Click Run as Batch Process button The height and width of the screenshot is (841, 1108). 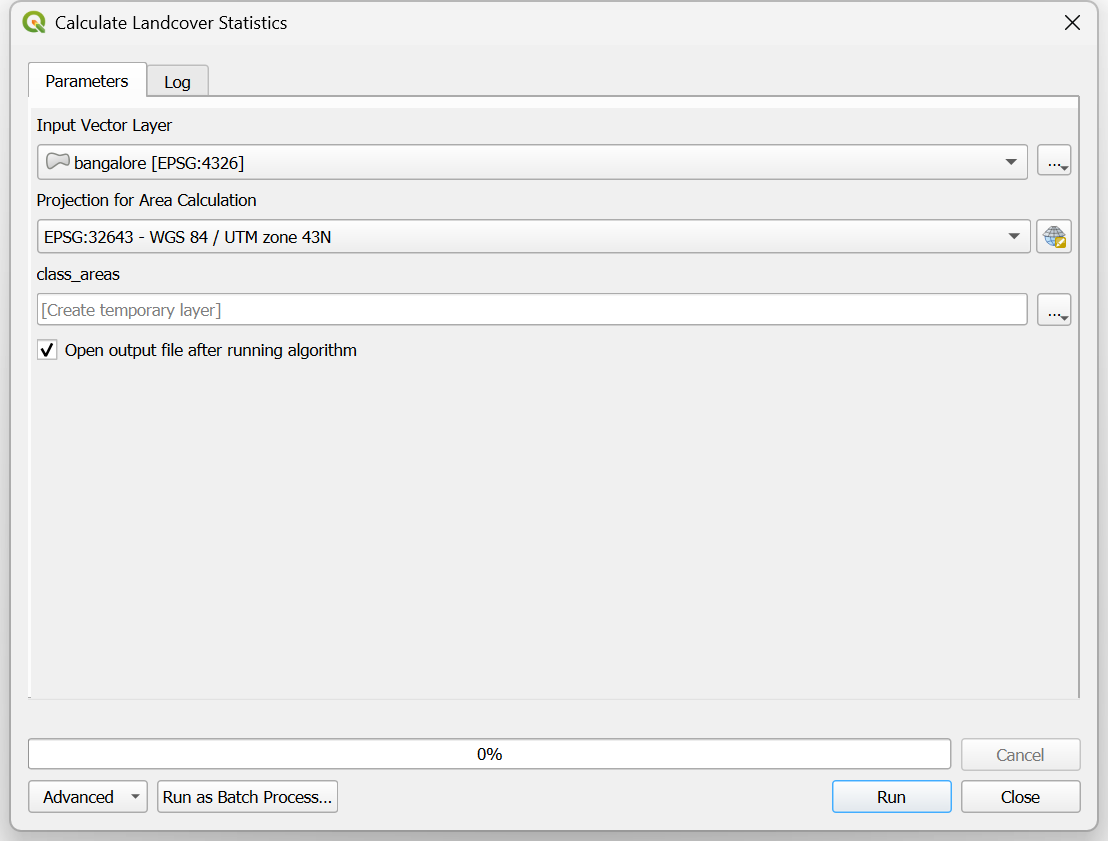[247, 797]
